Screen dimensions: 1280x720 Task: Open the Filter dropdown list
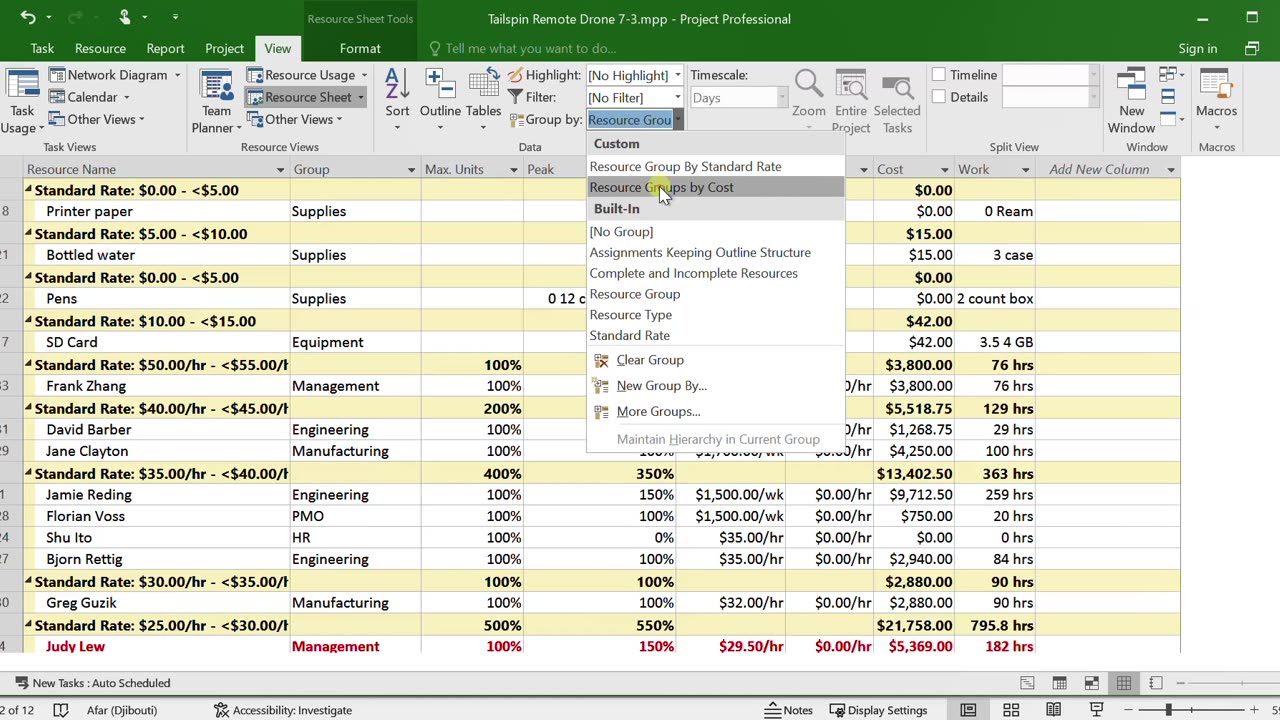tap(677, 97)
